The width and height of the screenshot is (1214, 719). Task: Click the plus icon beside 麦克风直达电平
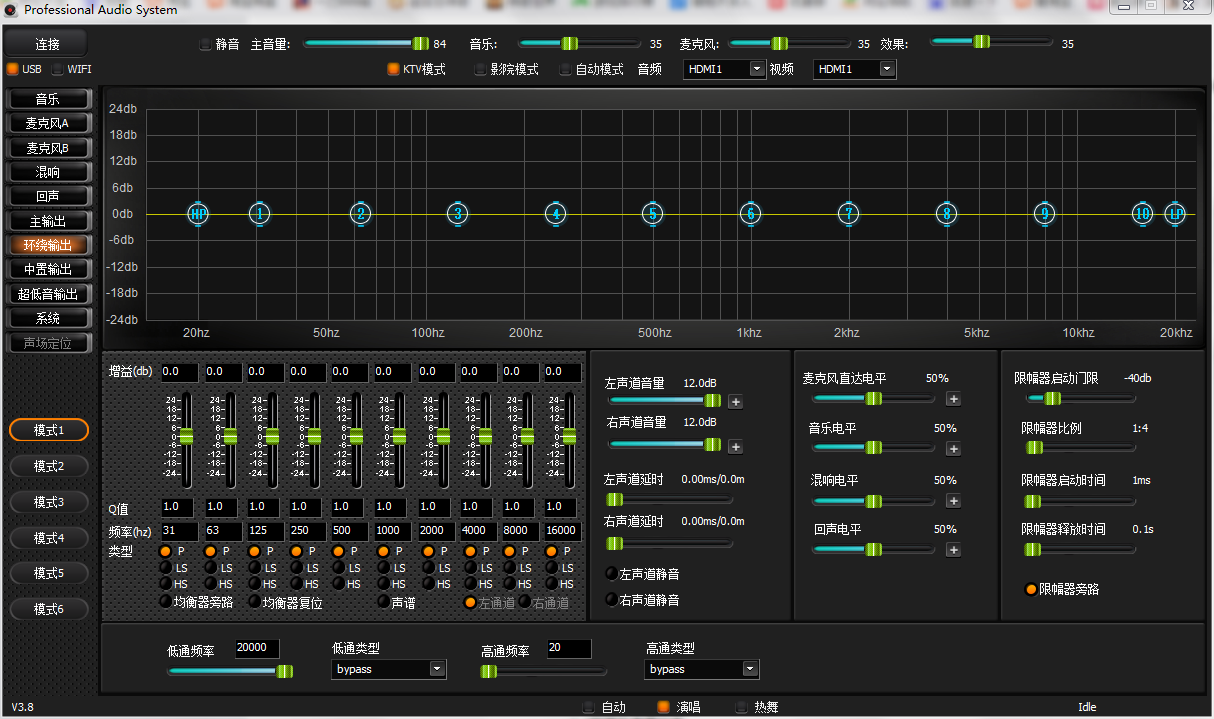tap(954, 399)
